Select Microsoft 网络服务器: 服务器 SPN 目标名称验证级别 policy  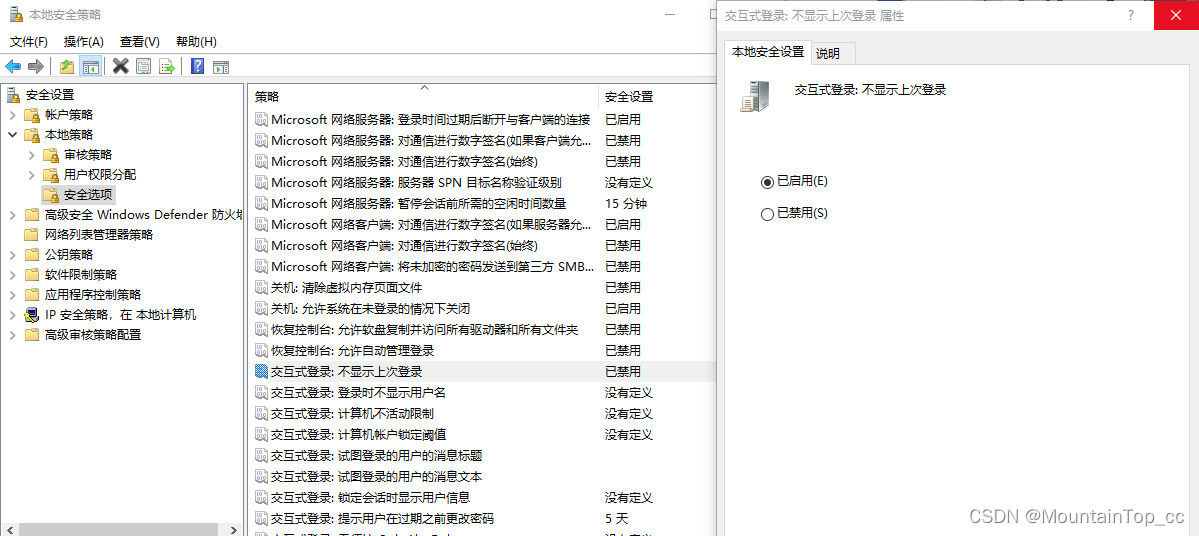click(x=417, y=182)
